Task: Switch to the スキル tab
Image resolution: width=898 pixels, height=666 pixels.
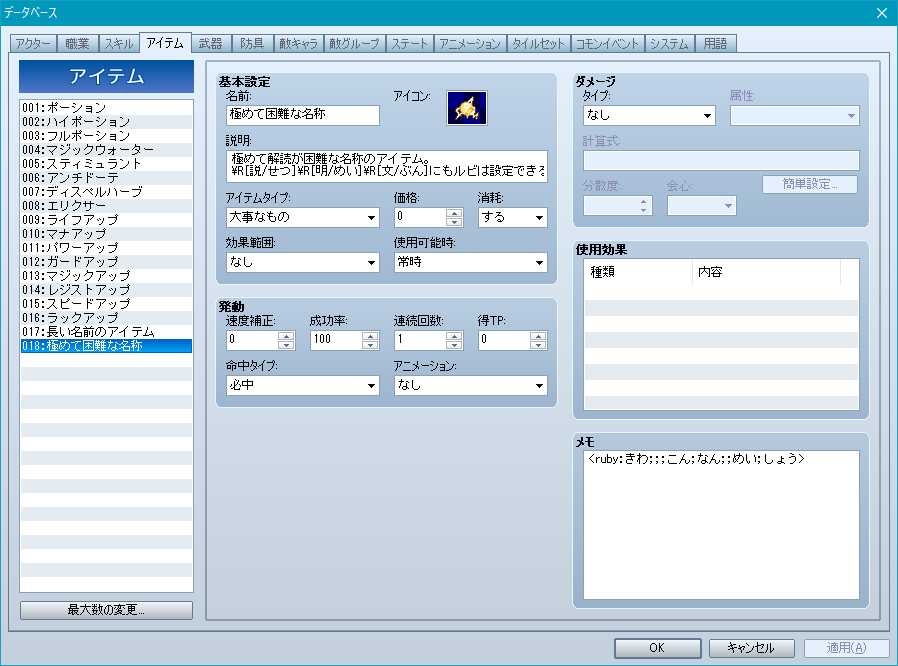Action: coord(118,44)
